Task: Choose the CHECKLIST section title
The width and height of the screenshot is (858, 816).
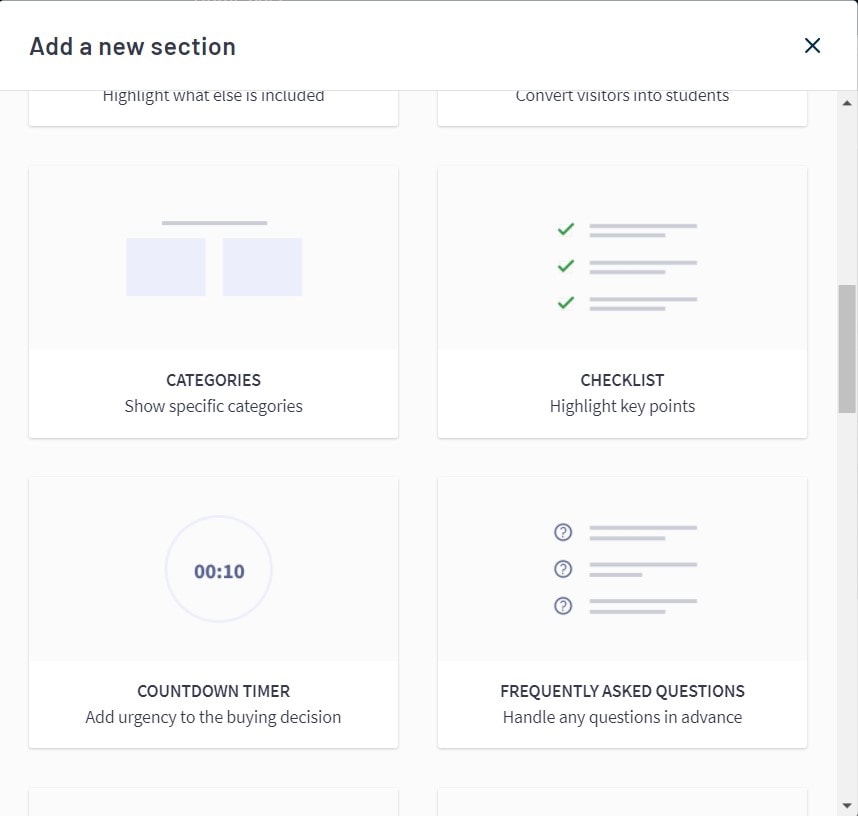Action: [x=622, y=380]
